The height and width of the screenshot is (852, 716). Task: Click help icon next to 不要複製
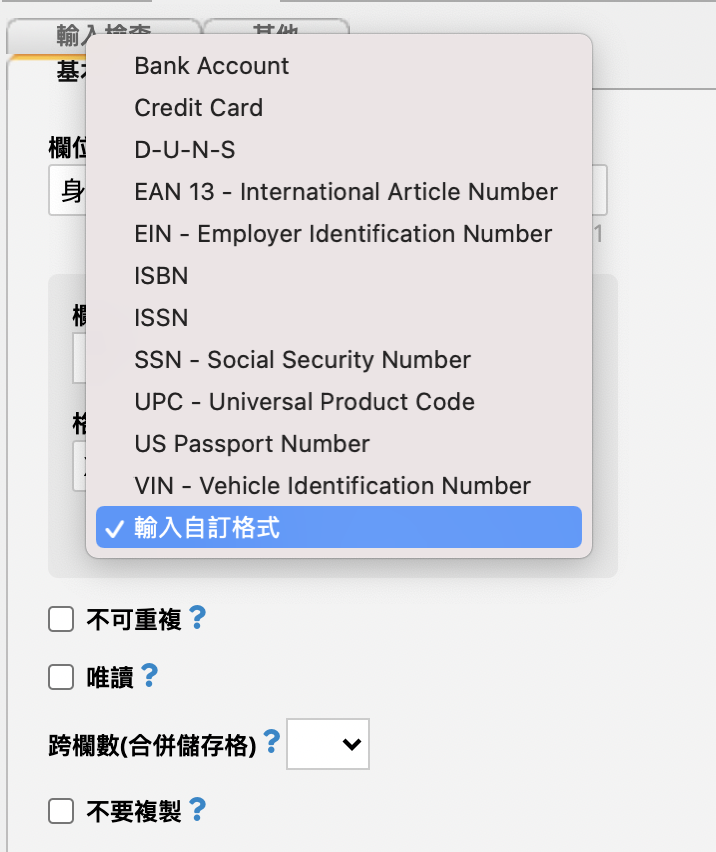tap(197, 810)
